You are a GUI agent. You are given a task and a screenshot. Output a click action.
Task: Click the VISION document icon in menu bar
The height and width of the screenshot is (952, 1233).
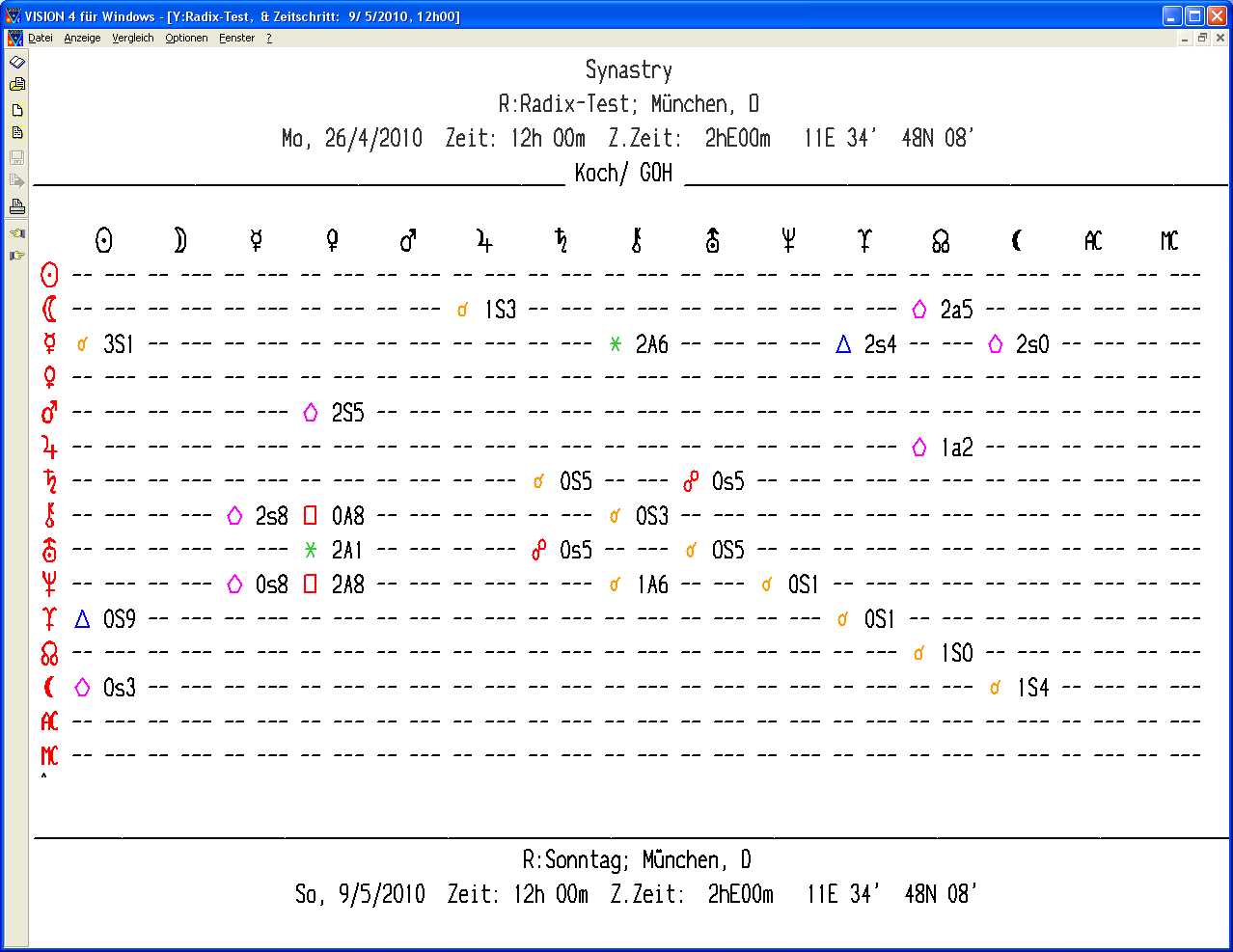pyautogui.click(x=14, y=39)
